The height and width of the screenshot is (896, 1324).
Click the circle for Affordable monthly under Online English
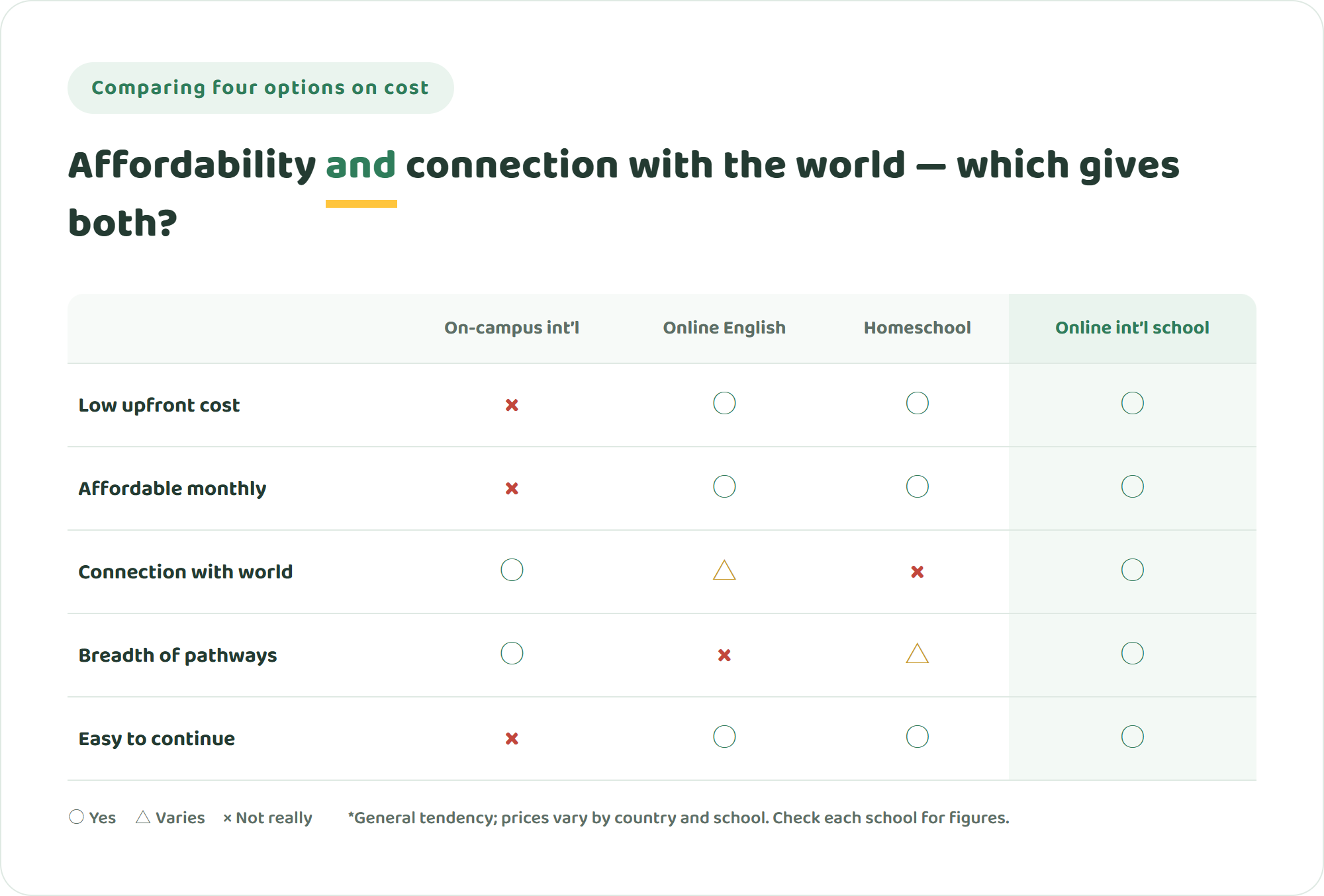click(724, 486)
